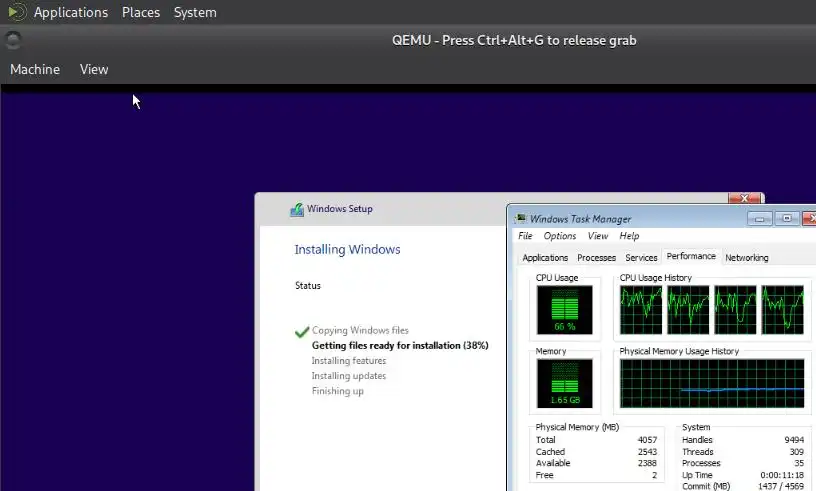816x491 pixels.
Task: Click the Physical Memory Total value 4057
Action: pyautogui.click(x=647, y=440)
